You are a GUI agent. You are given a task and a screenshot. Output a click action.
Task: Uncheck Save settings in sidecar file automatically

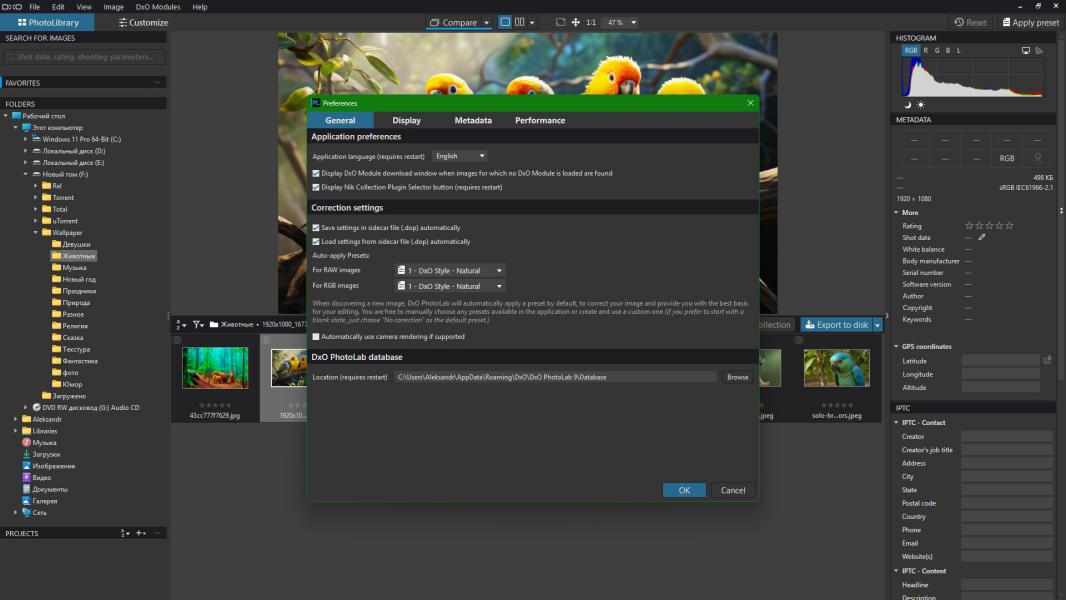[316, 228]
